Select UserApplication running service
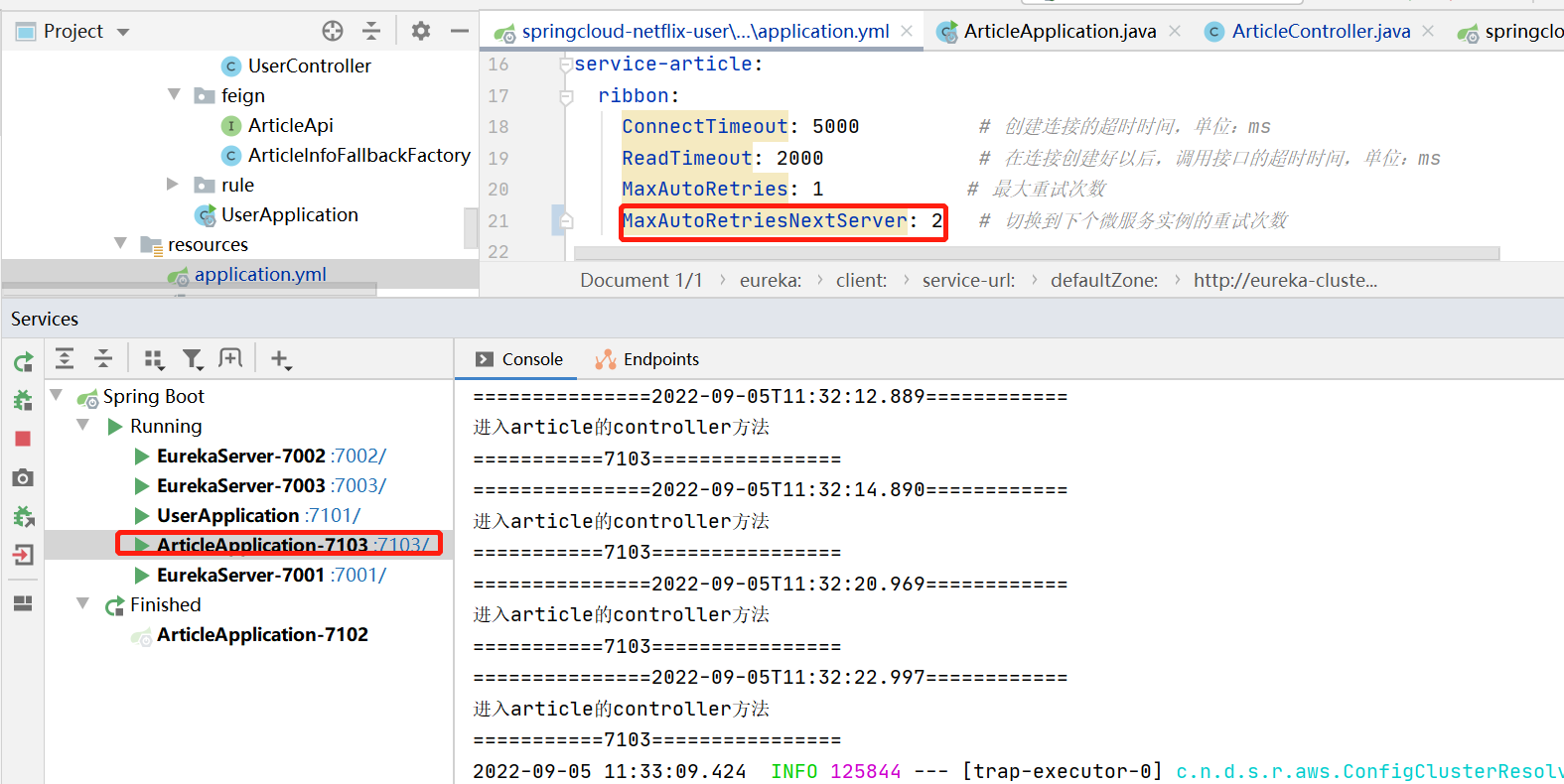This screenshot has height=784, width=1564. (228, 515)
